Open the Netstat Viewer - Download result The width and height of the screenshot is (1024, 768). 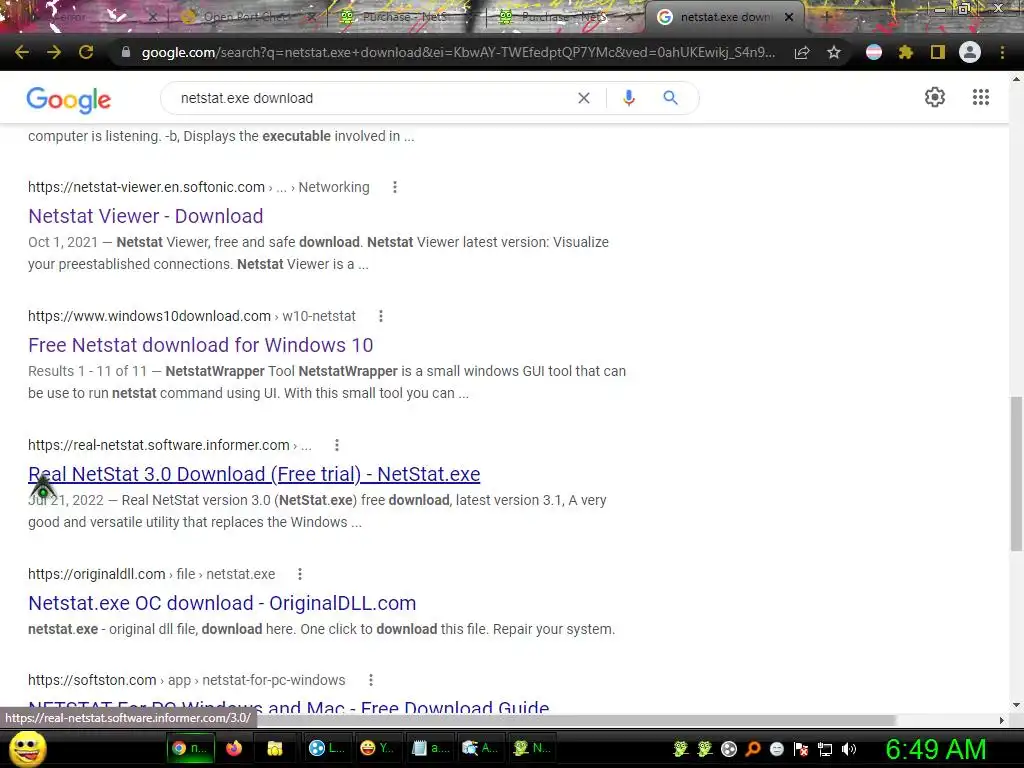(146, 216)
